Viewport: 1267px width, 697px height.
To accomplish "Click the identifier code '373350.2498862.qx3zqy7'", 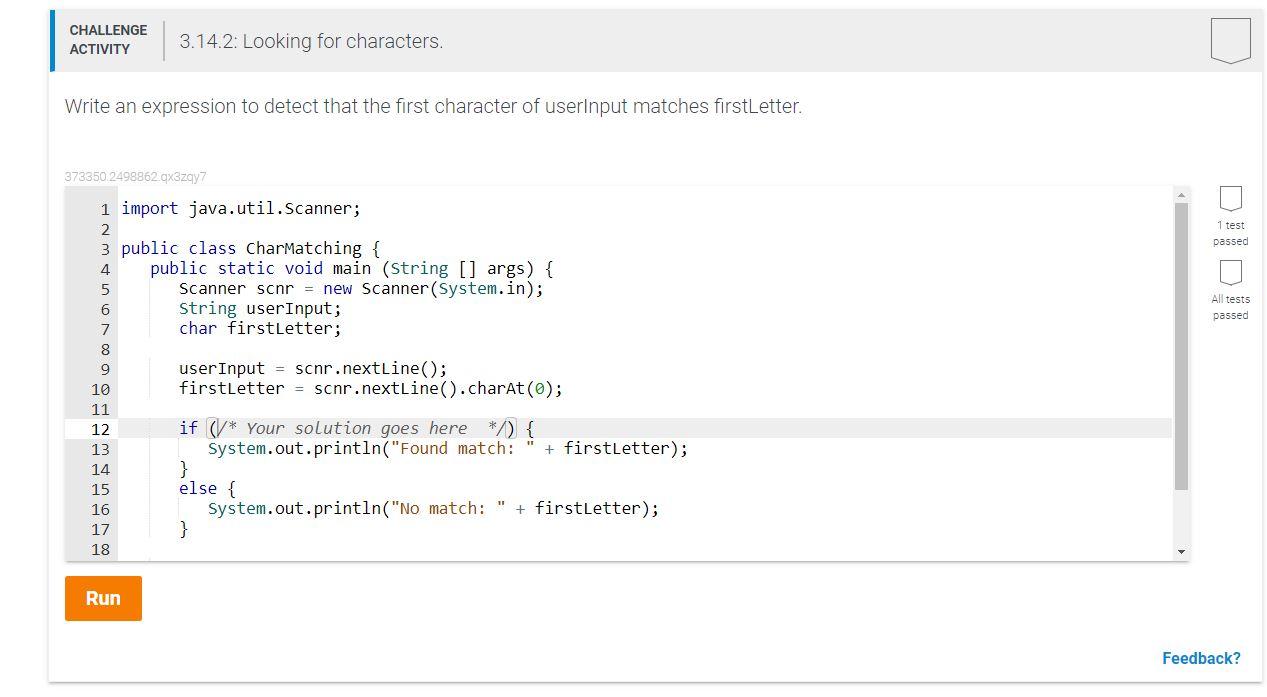I will click(x=136, y=176).
